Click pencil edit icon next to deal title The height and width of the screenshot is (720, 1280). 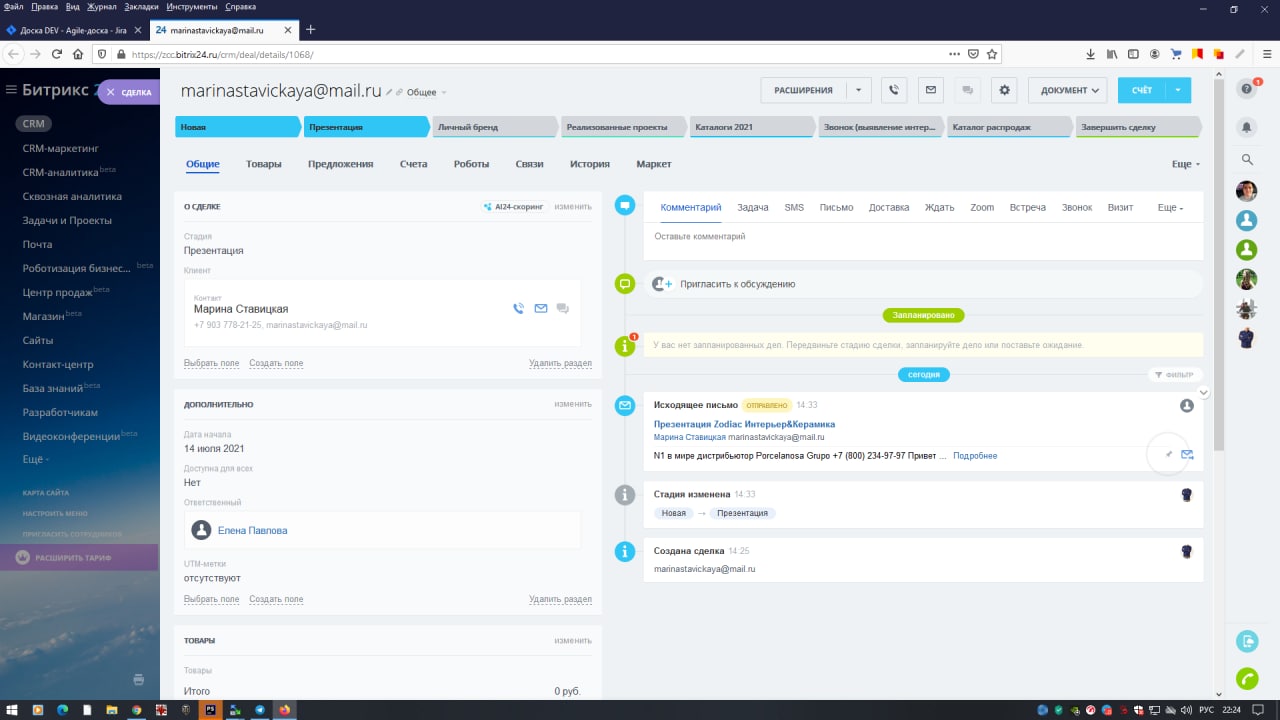[389, 92]
